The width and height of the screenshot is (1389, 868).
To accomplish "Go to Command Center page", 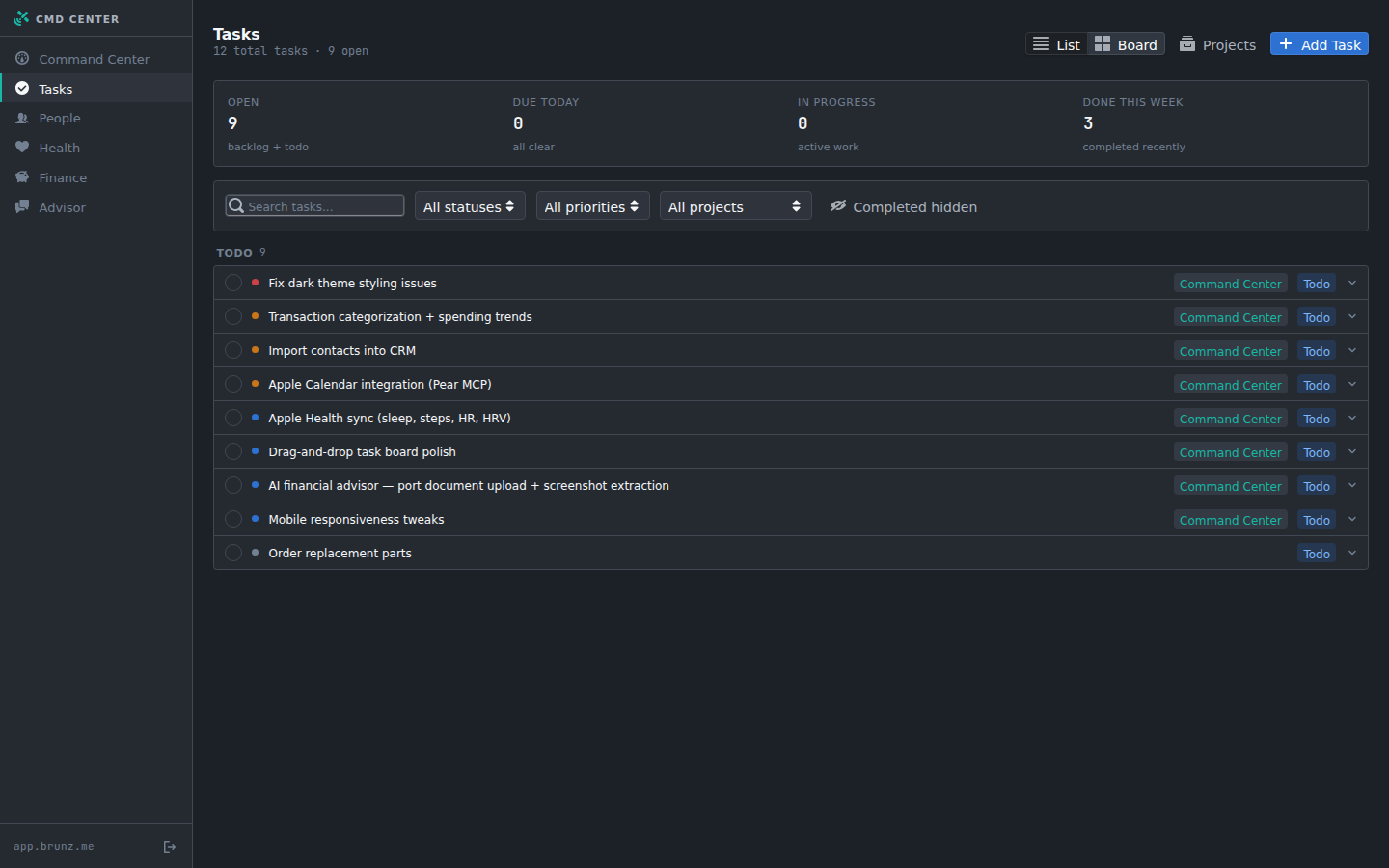I will pyautogui.click(x=95, y=59).
